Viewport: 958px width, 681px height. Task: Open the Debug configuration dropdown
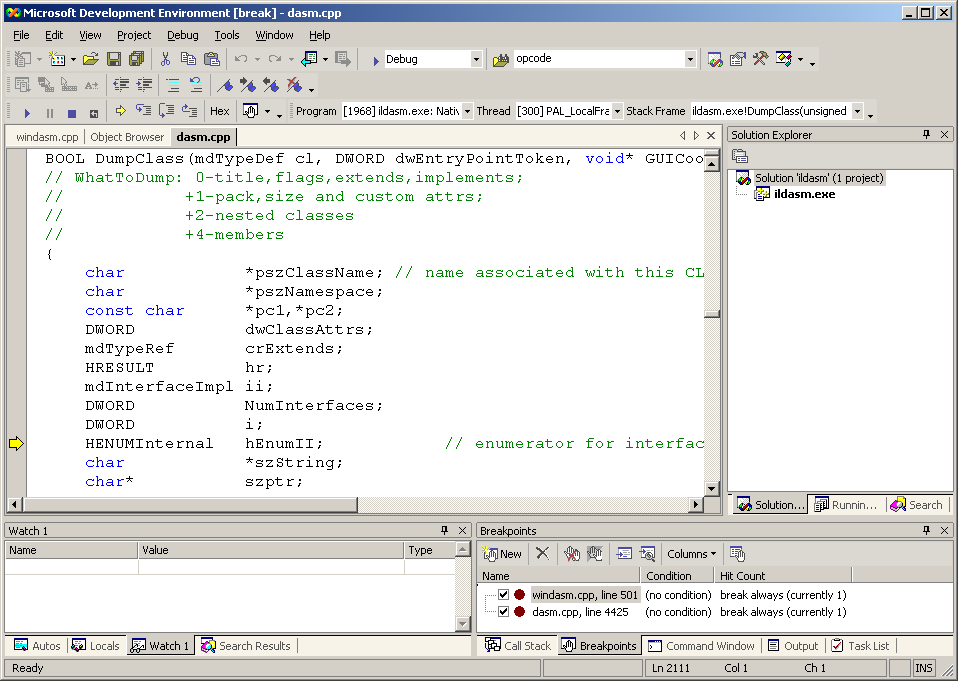coord(476,60)
